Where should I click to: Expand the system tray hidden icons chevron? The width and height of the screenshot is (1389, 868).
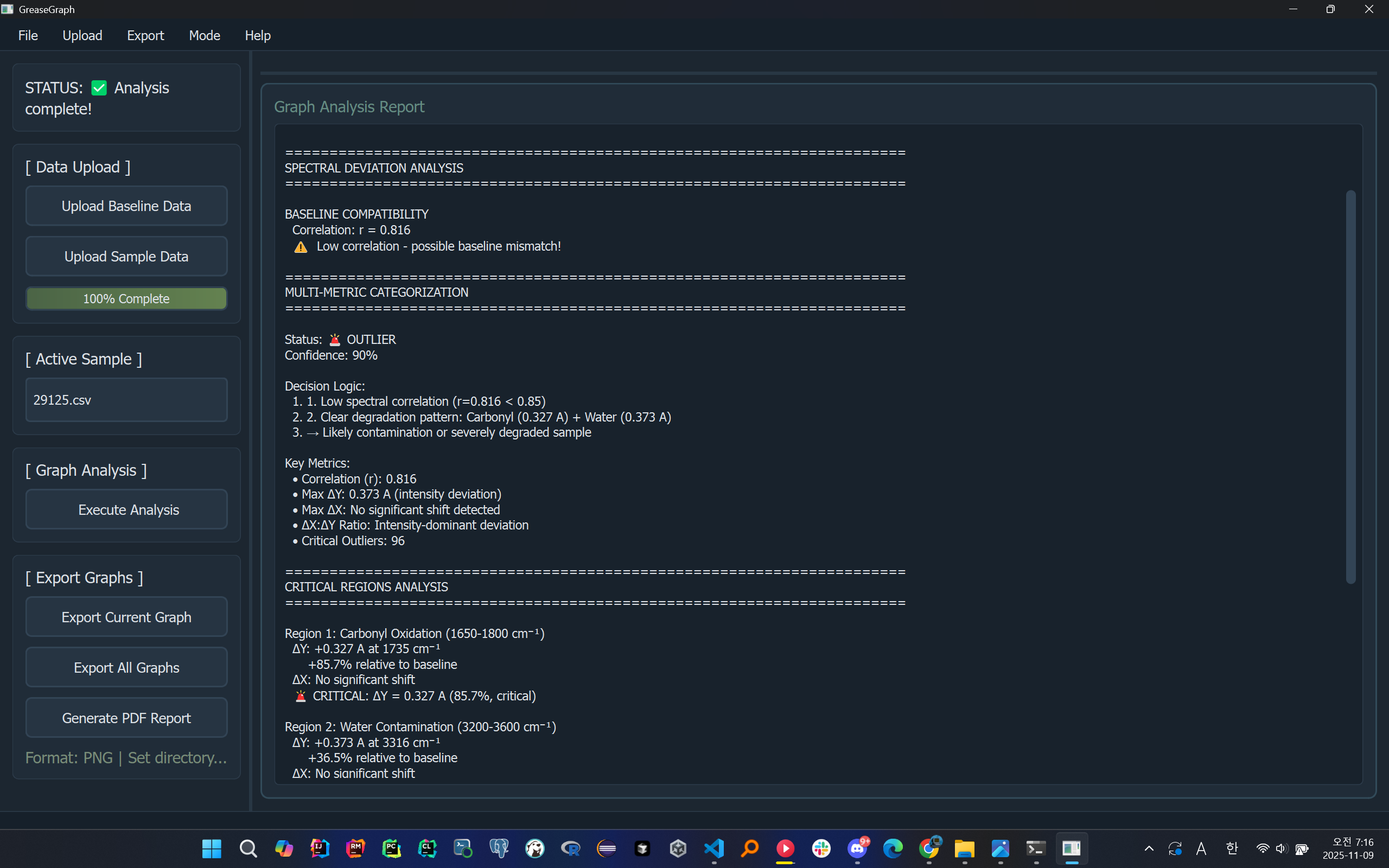(x=1149, y=848)
